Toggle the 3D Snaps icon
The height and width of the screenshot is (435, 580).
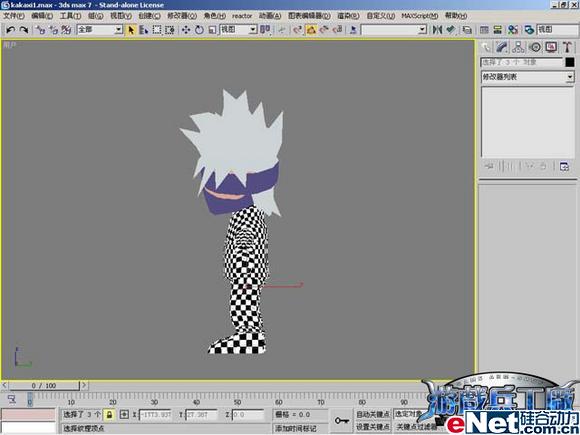298,30
